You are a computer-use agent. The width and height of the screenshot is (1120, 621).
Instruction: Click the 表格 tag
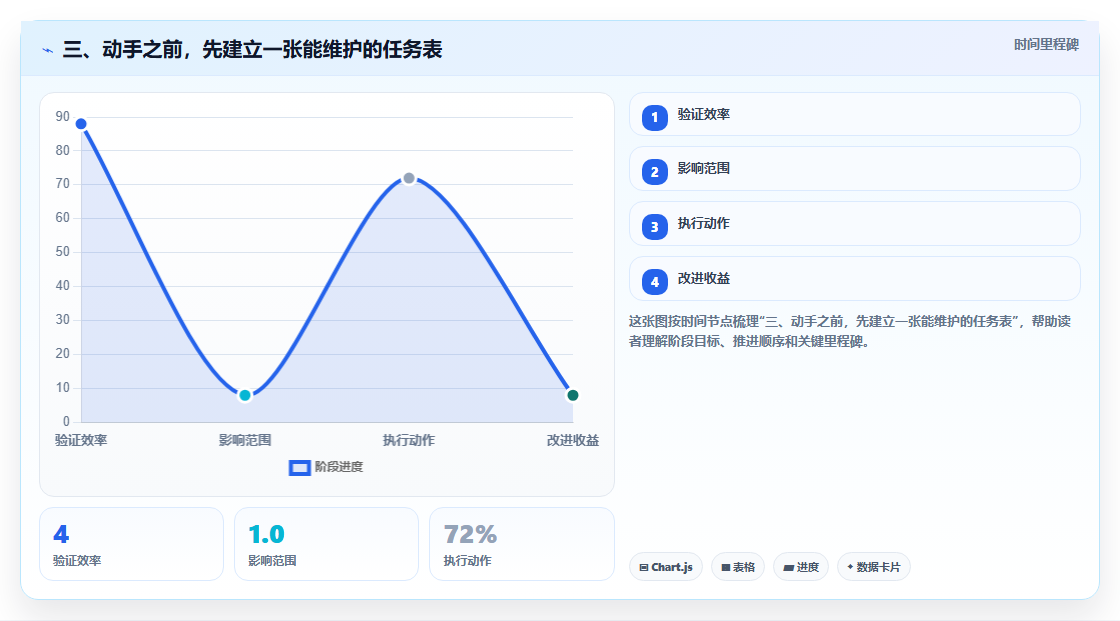coord(738,567)
